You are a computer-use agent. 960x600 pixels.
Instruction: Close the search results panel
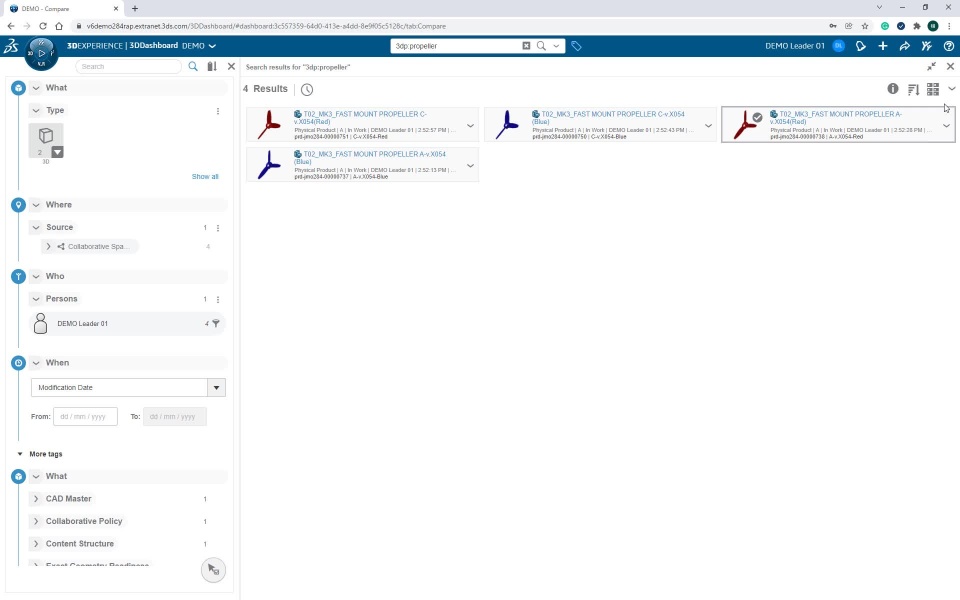click(x=950, y=66)
